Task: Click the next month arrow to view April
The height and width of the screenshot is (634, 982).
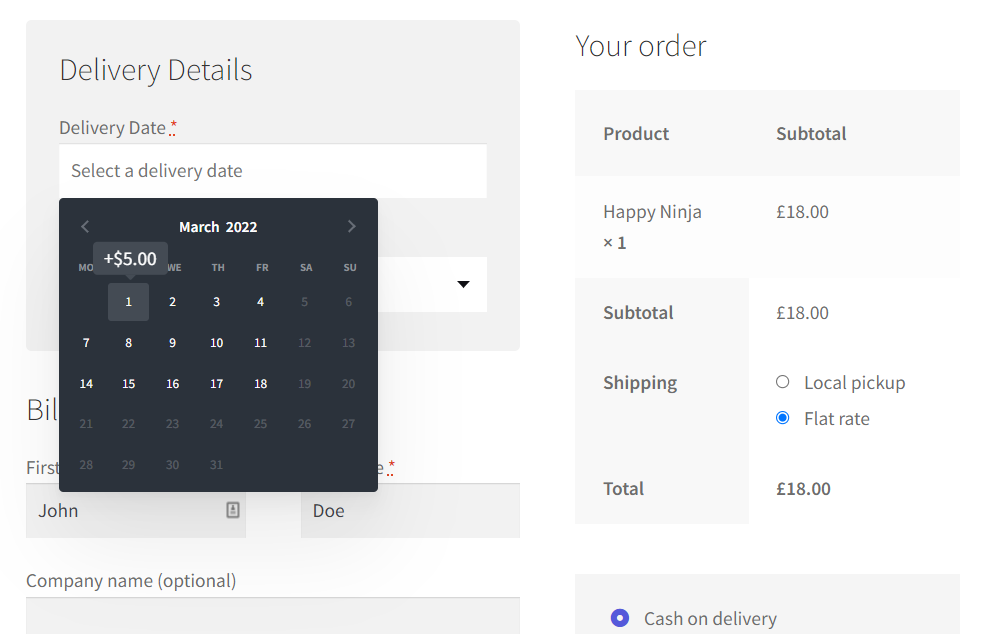Action: click(x=351, y=226)
